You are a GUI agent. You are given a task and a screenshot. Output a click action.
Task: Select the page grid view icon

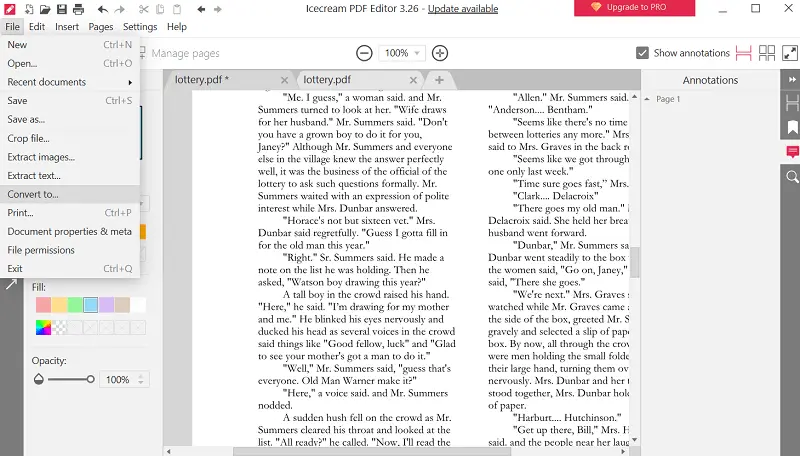pyautogui.click(x=767, y=53)
